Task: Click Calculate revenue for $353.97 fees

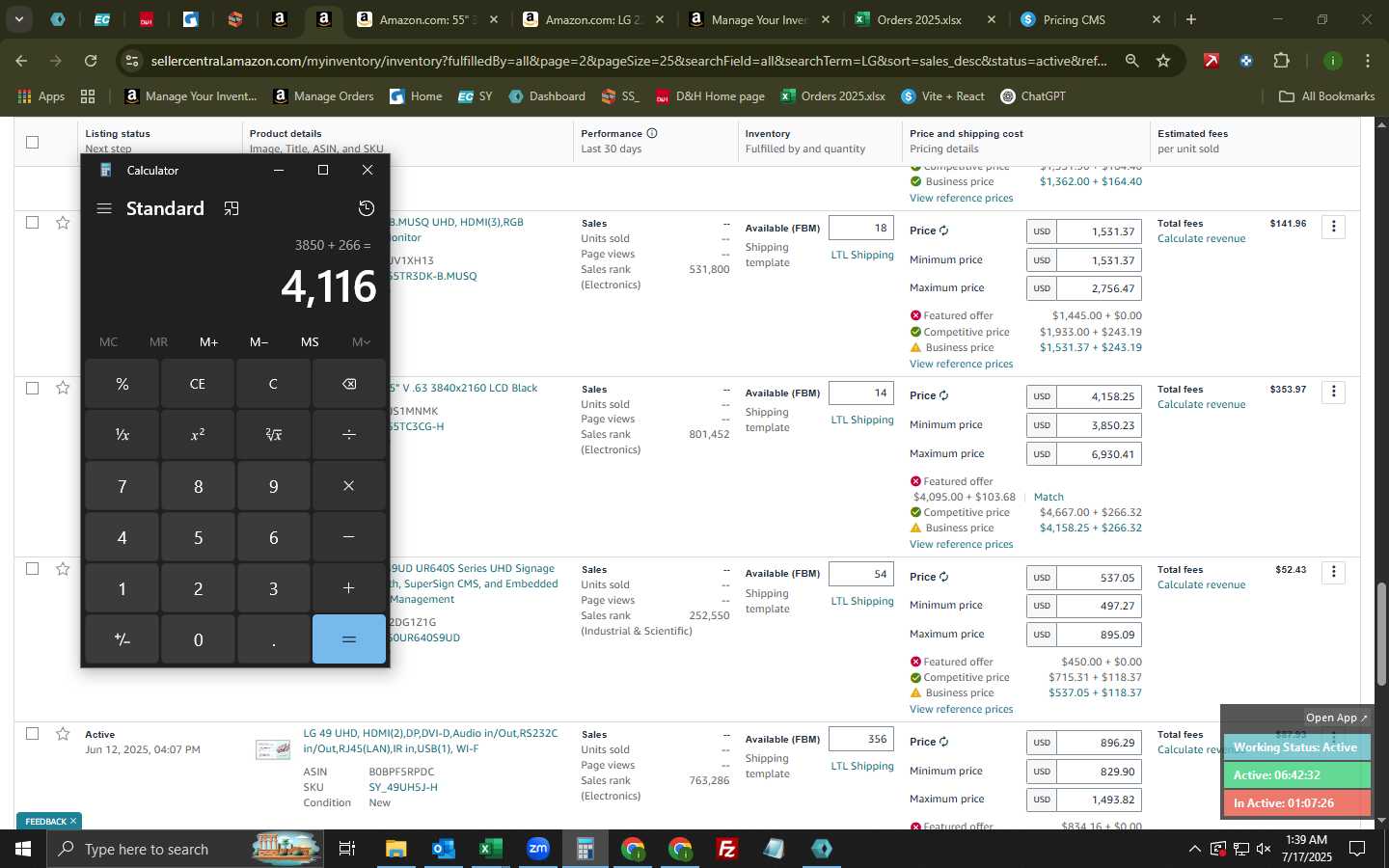Action: pyautogui.click(x=1201, y=404)
